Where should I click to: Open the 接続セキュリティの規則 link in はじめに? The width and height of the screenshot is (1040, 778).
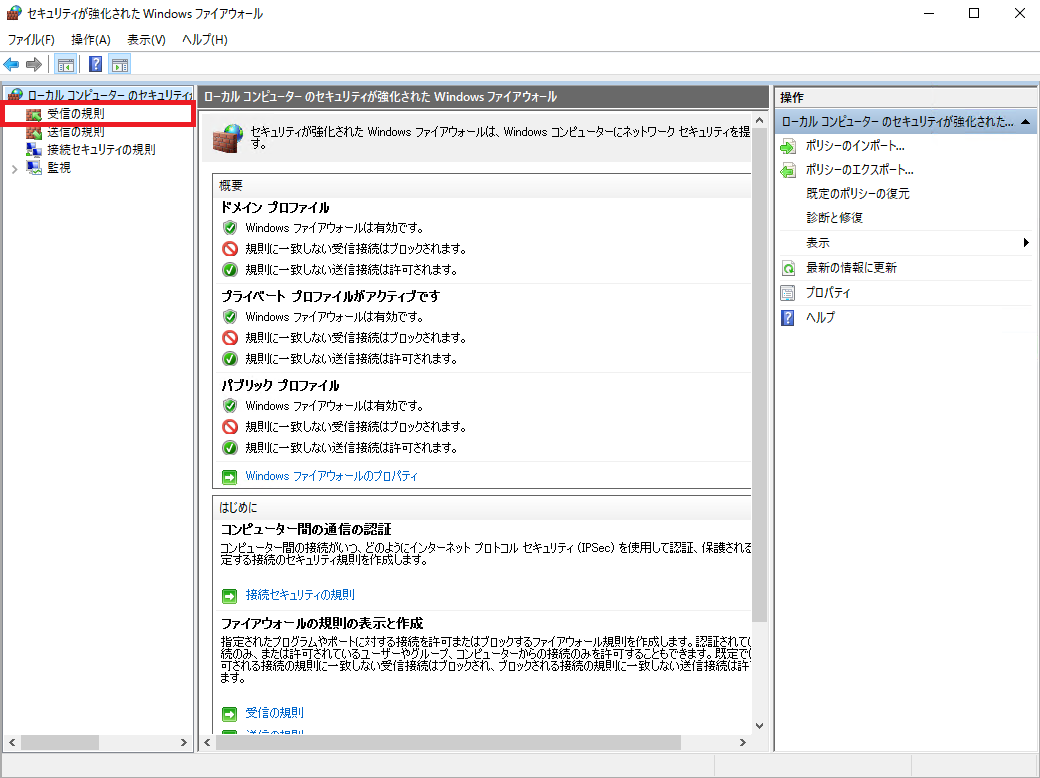300,595
